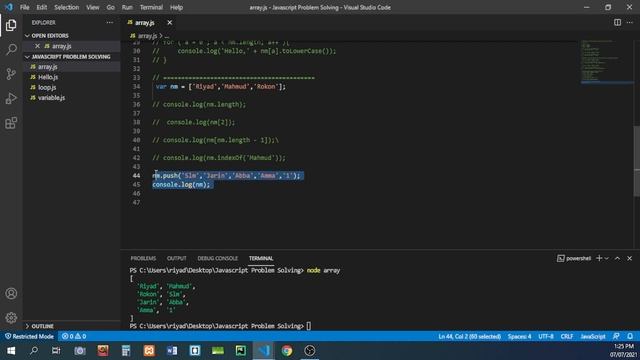Change the UTF-8 file encoding
Image resolution: width=640 pixels, height=360 pixels.
click(x=546, y=336)
